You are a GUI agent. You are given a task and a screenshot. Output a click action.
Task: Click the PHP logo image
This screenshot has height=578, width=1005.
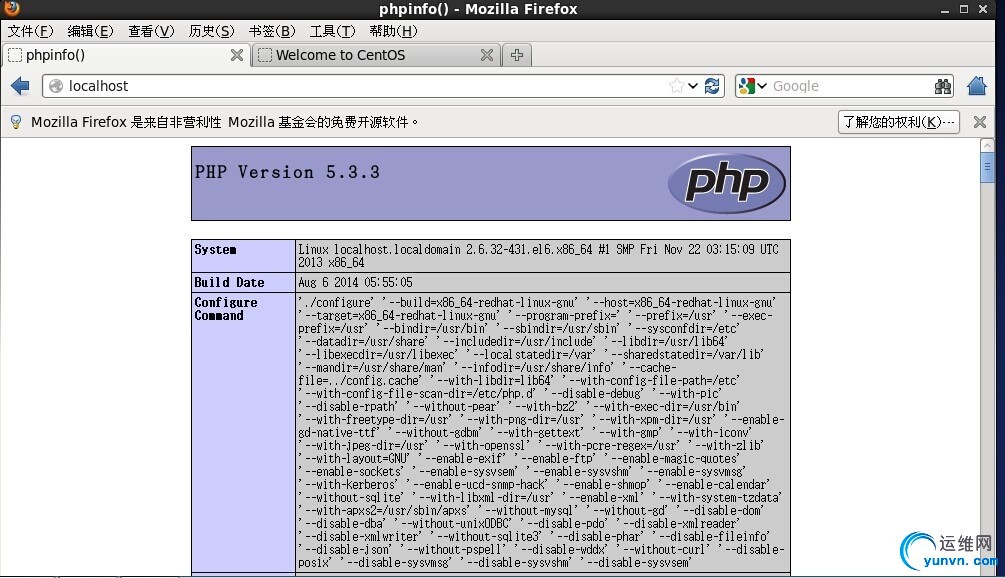click(x=727, y=183)
